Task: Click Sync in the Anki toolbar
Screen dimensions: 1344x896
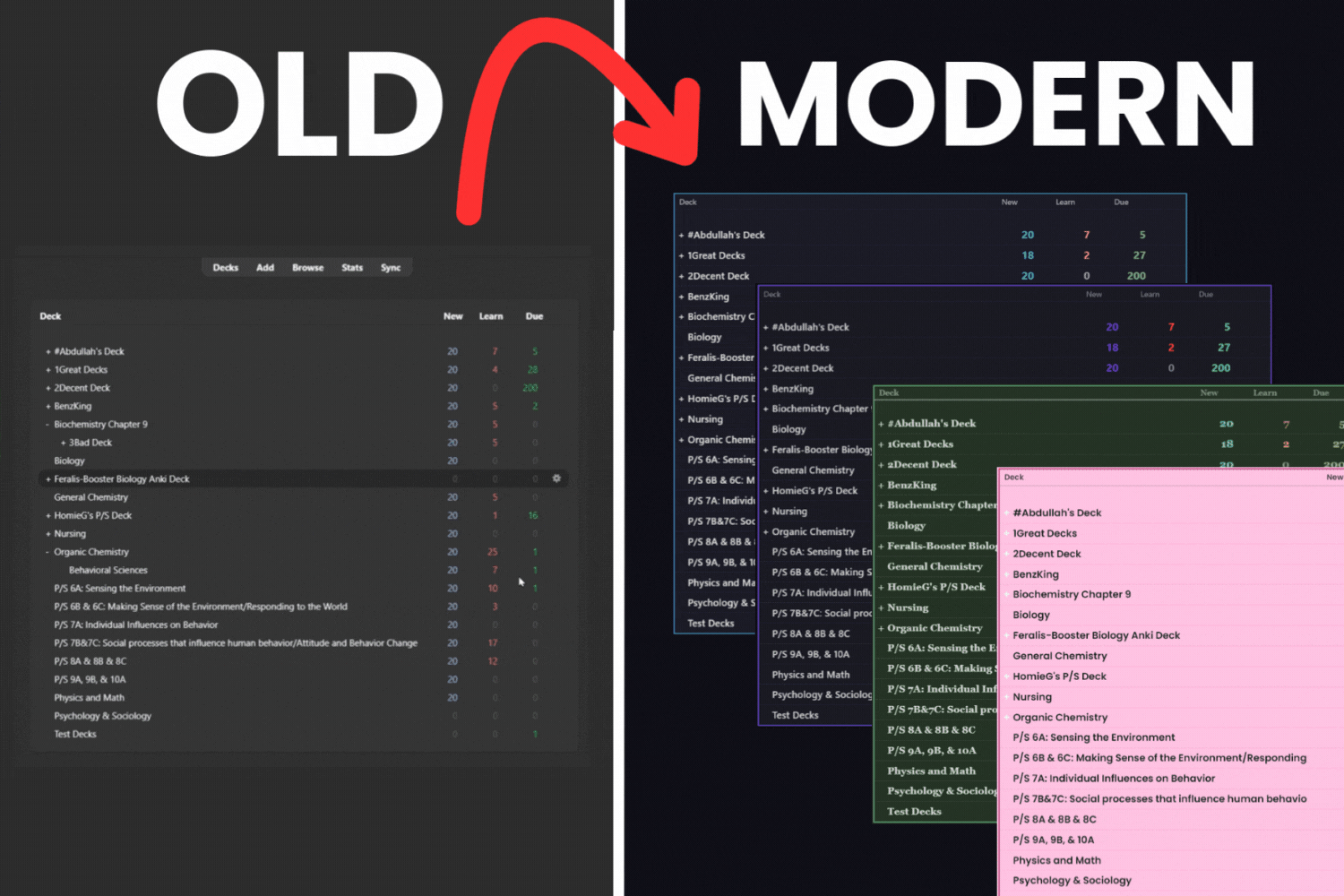Action: coord(391,268)
